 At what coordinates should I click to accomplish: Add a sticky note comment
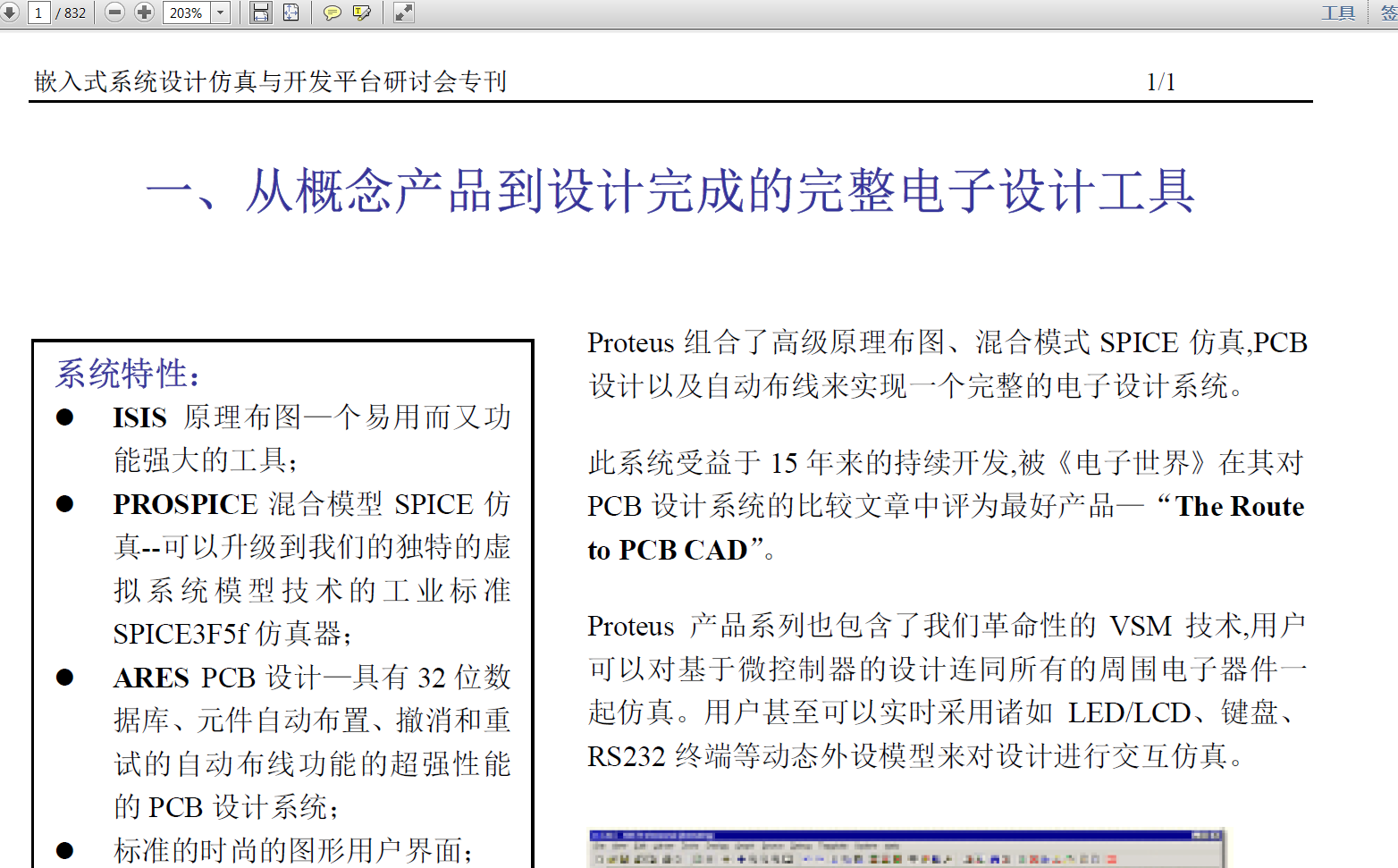pyautogui.click(x=332, y=13)
